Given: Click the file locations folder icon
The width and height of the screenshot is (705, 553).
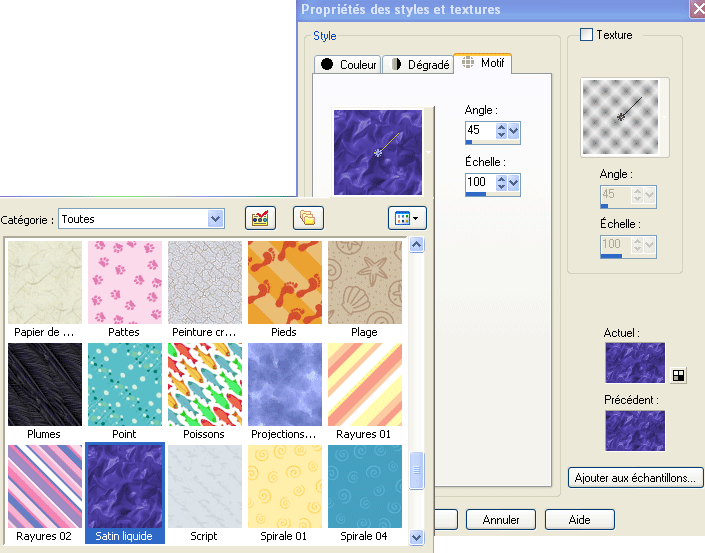Looking at the screenshot, I should (x=308, y=218).
